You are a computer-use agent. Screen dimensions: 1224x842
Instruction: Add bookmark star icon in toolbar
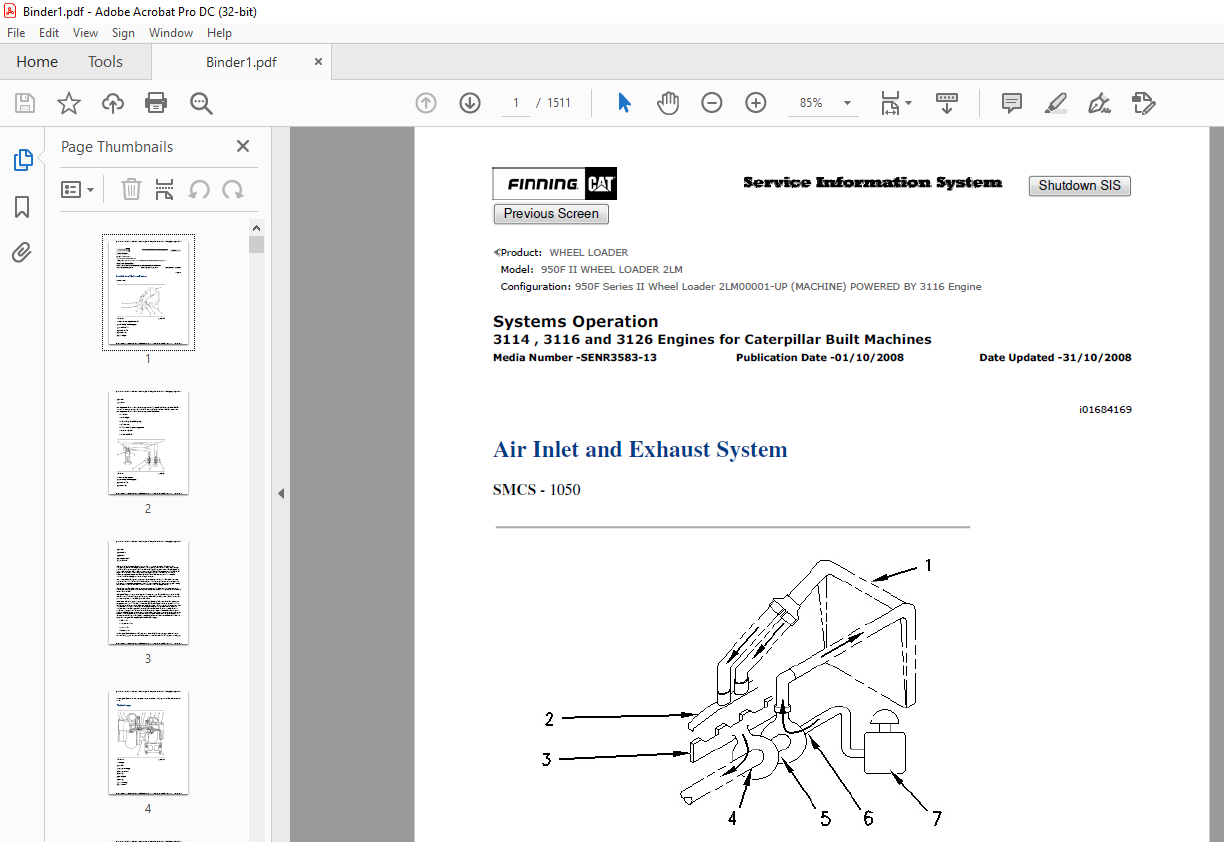pyautogui.click(x=69, y=103)
